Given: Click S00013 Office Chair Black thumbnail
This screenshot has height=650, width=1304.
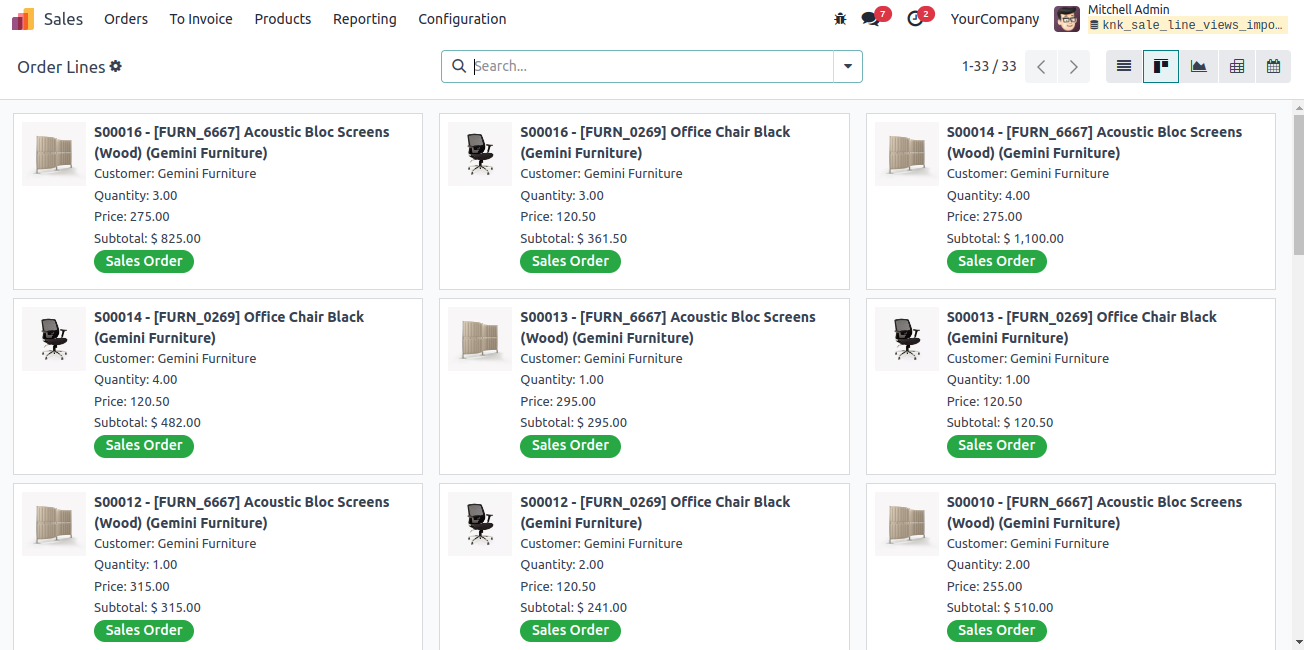Looking at the screenshot, I should pos(907,339).
